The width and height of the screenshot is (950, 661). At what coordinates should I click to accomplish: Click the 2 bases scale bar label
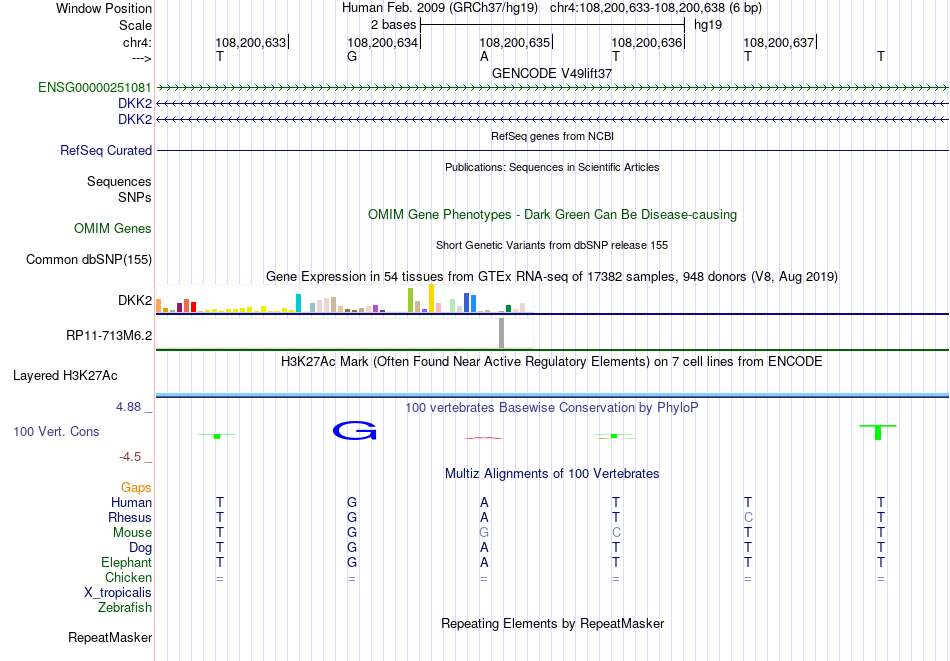tap(394, 25)
